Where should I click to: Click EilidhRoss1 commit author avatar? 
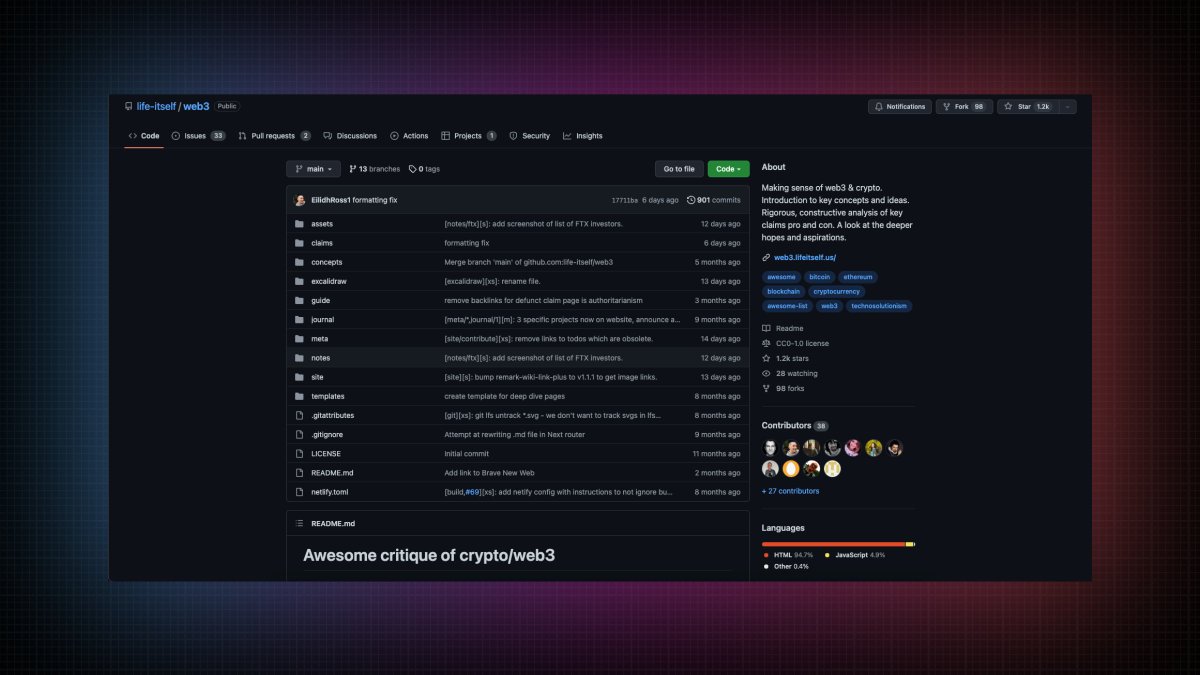pos(300,200)
